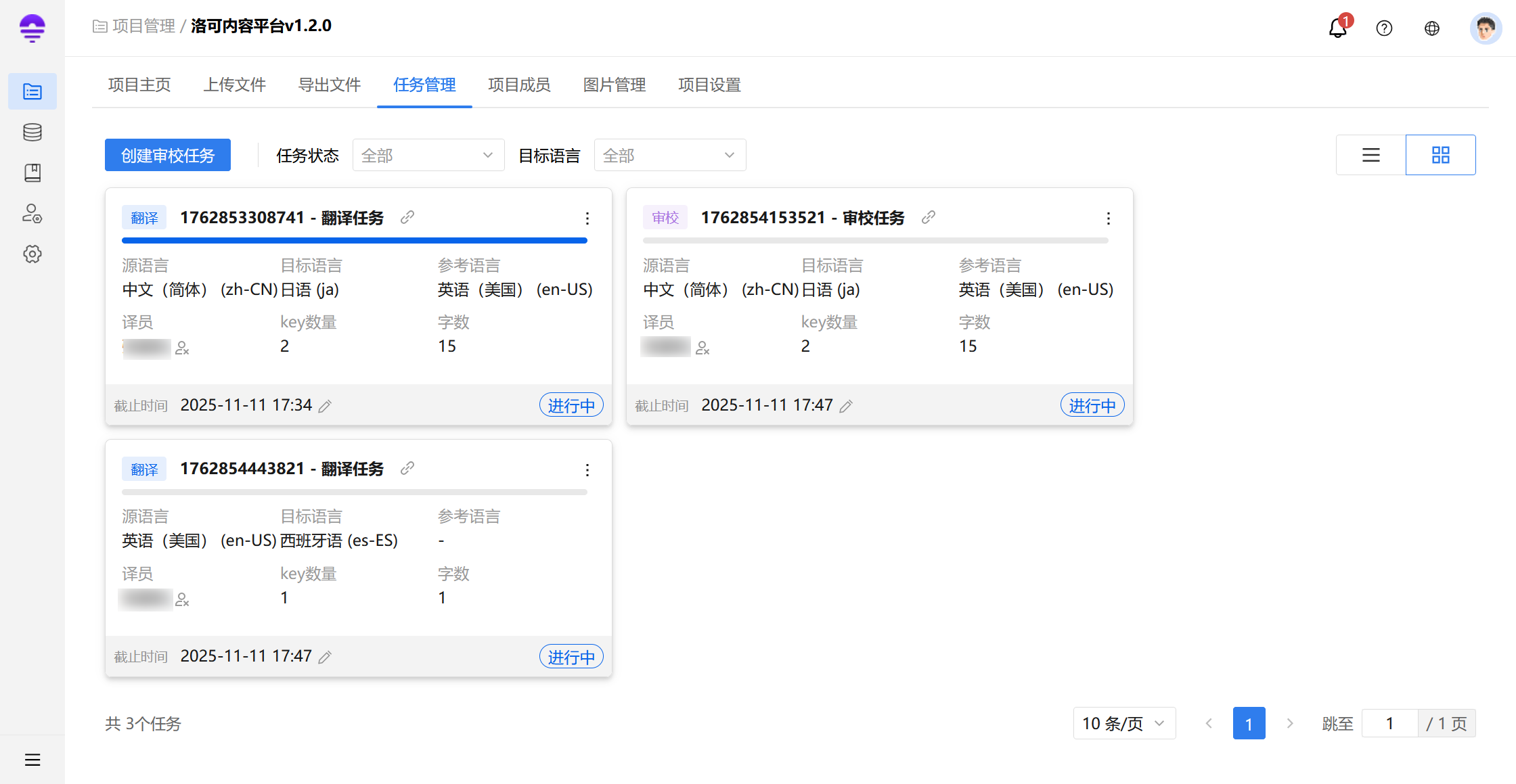Open the glossary book icon in sidebar

[32, 172]
